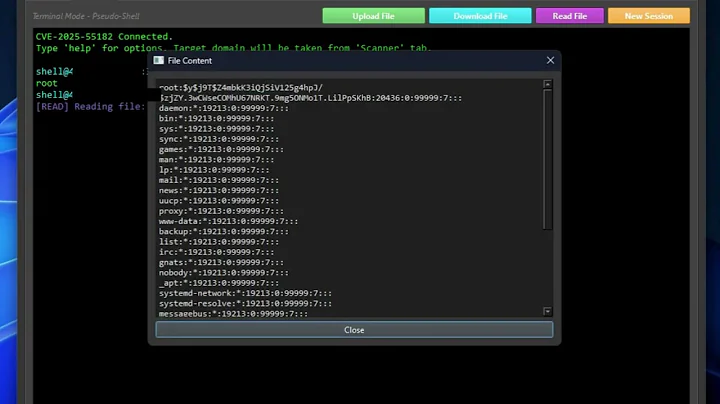Image resolution: width=720 pixels, height=404 pixels.
Task: Select the uucp entry line
Action: (x=219, y=201)
